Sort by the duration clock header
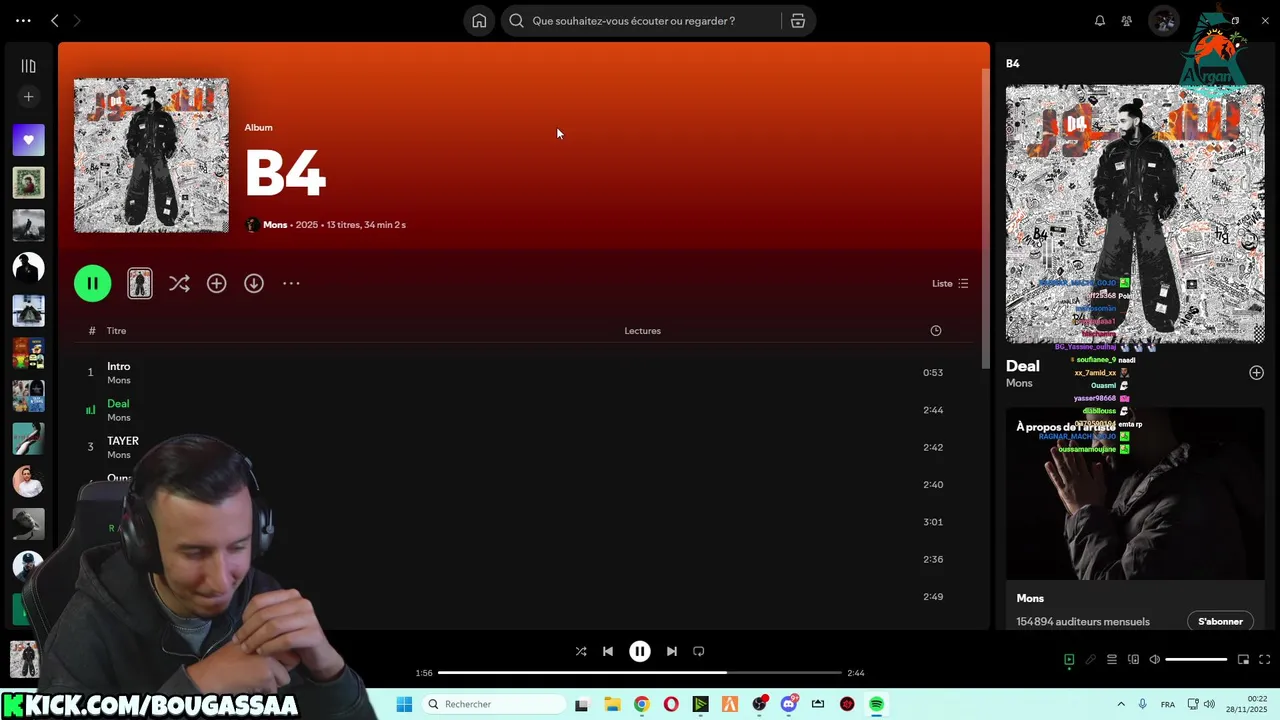1280x720 pixels. 936,331
